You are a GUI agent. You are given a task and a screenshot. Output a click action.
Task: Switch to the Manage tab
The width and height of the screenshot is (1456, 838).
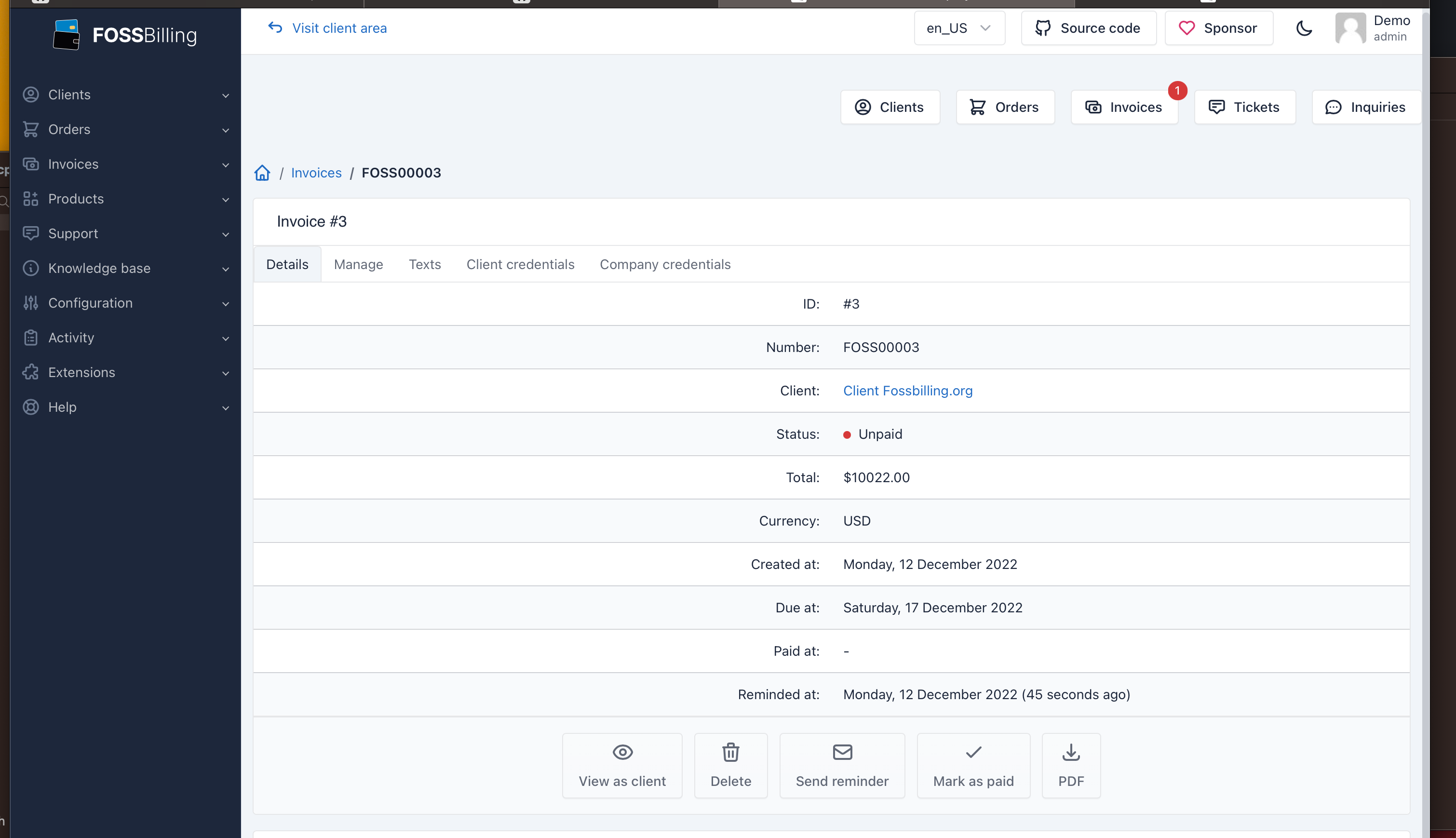(x=358, y=264)
